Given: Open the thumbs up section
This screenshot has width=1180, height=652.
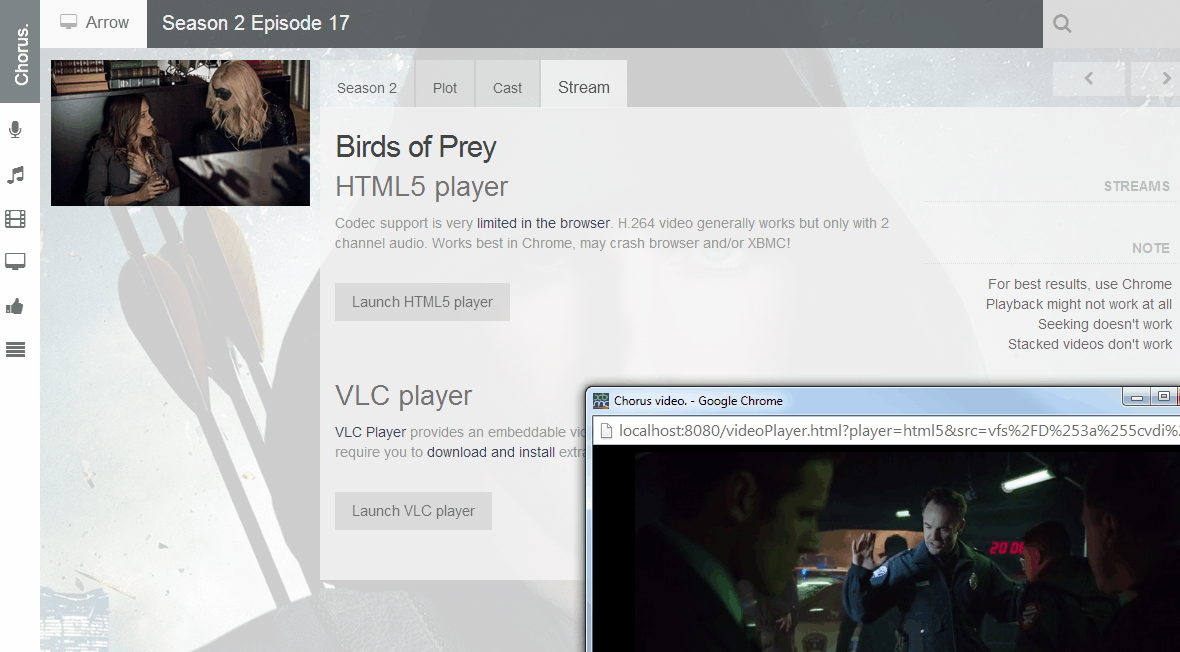Looking at the screenshot, I should (15, 306).
